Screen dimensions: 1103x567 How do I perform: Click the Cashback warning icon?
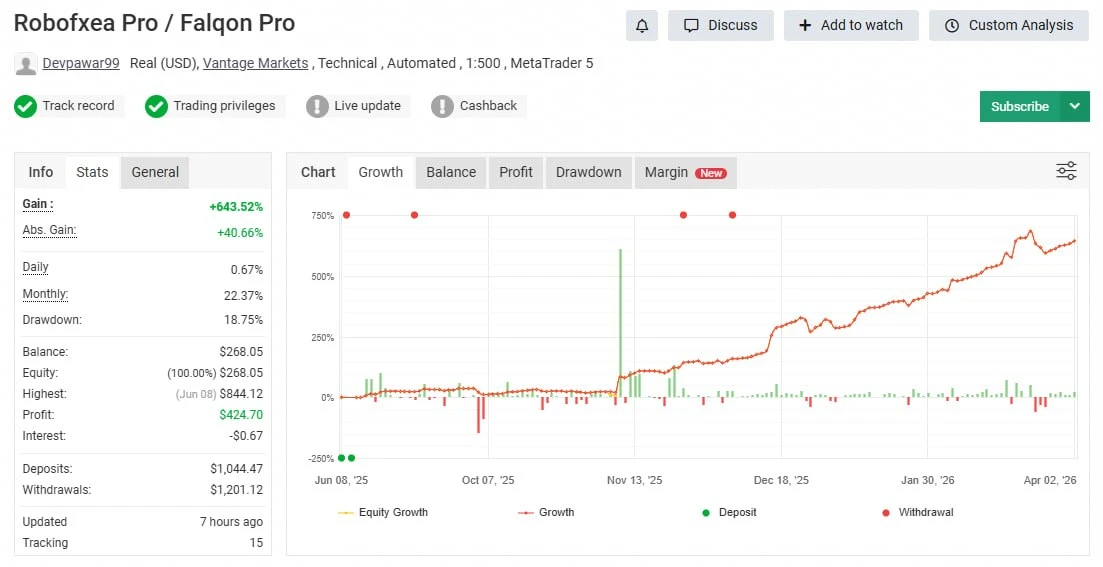[x=442, y=106]
